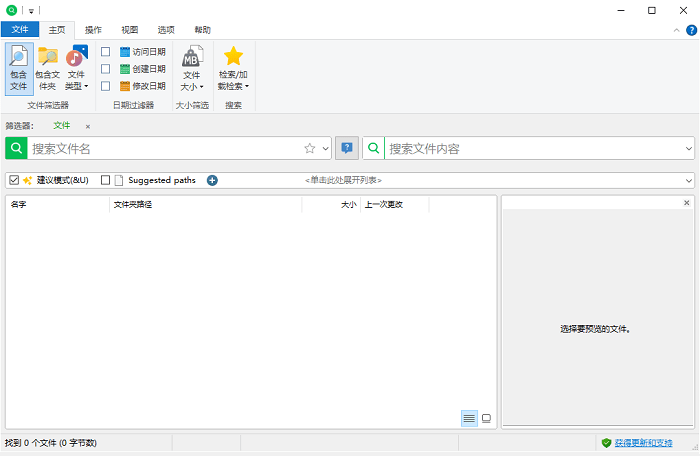Expand the 文件大小 size filter dropdown
This screenshot has width=700, height=456.
click(x=191, y=69)
